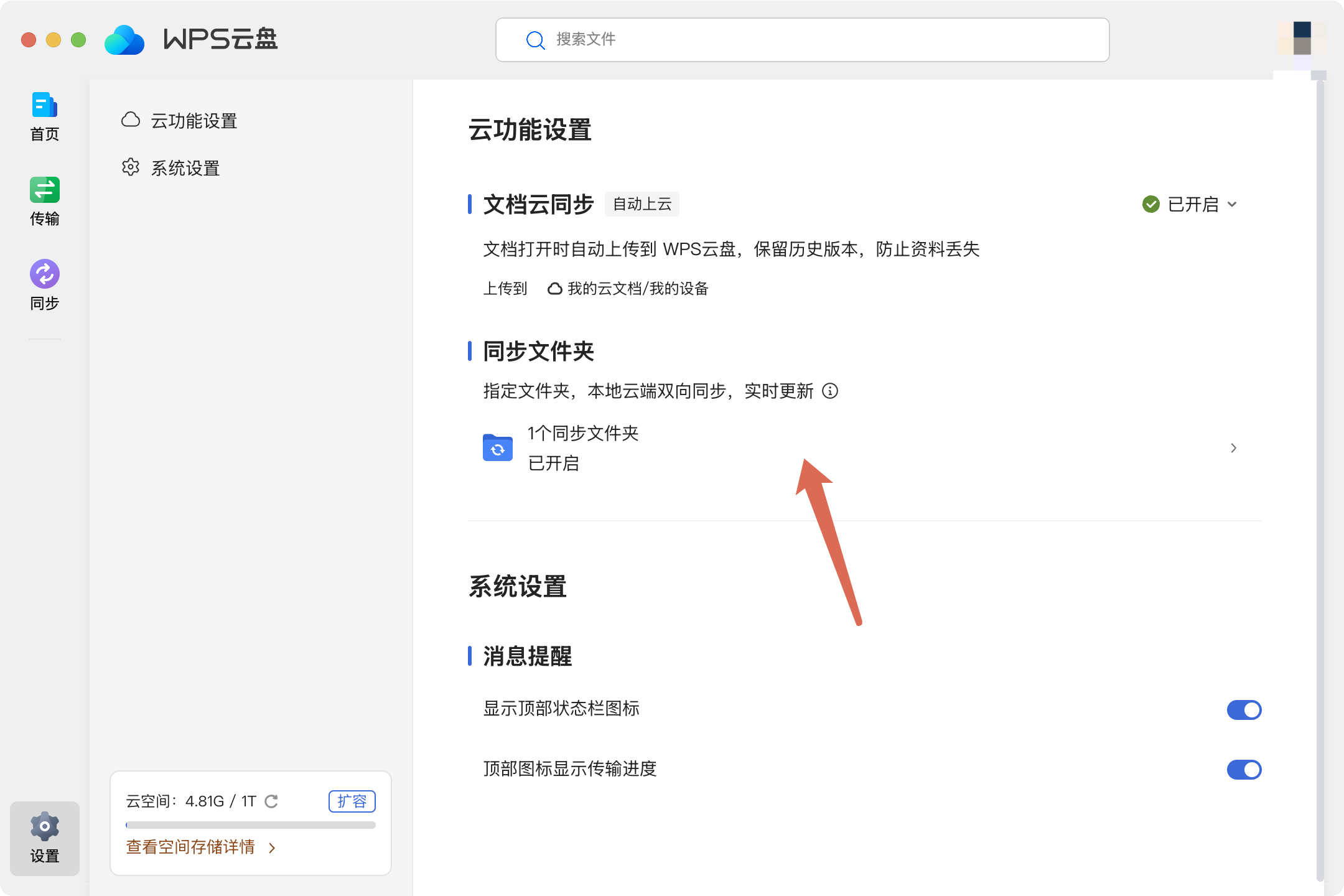Click the green check icon next to 已开启
The image size is (1344, 896).
click(1151, 204)
